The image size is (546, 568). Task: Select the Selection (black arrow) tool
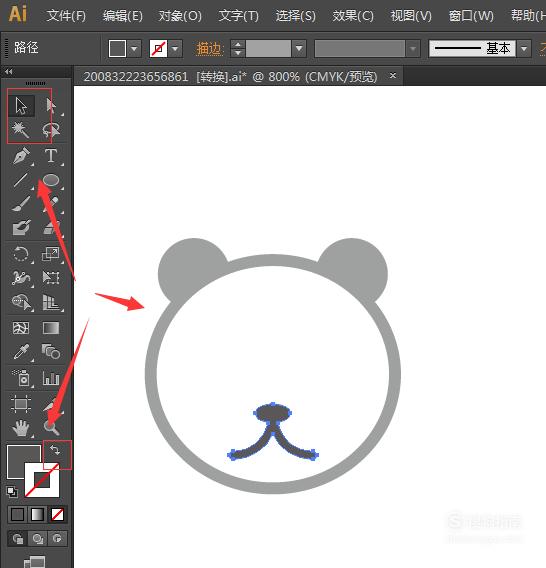pyautogui.click(x=21, y=106)
